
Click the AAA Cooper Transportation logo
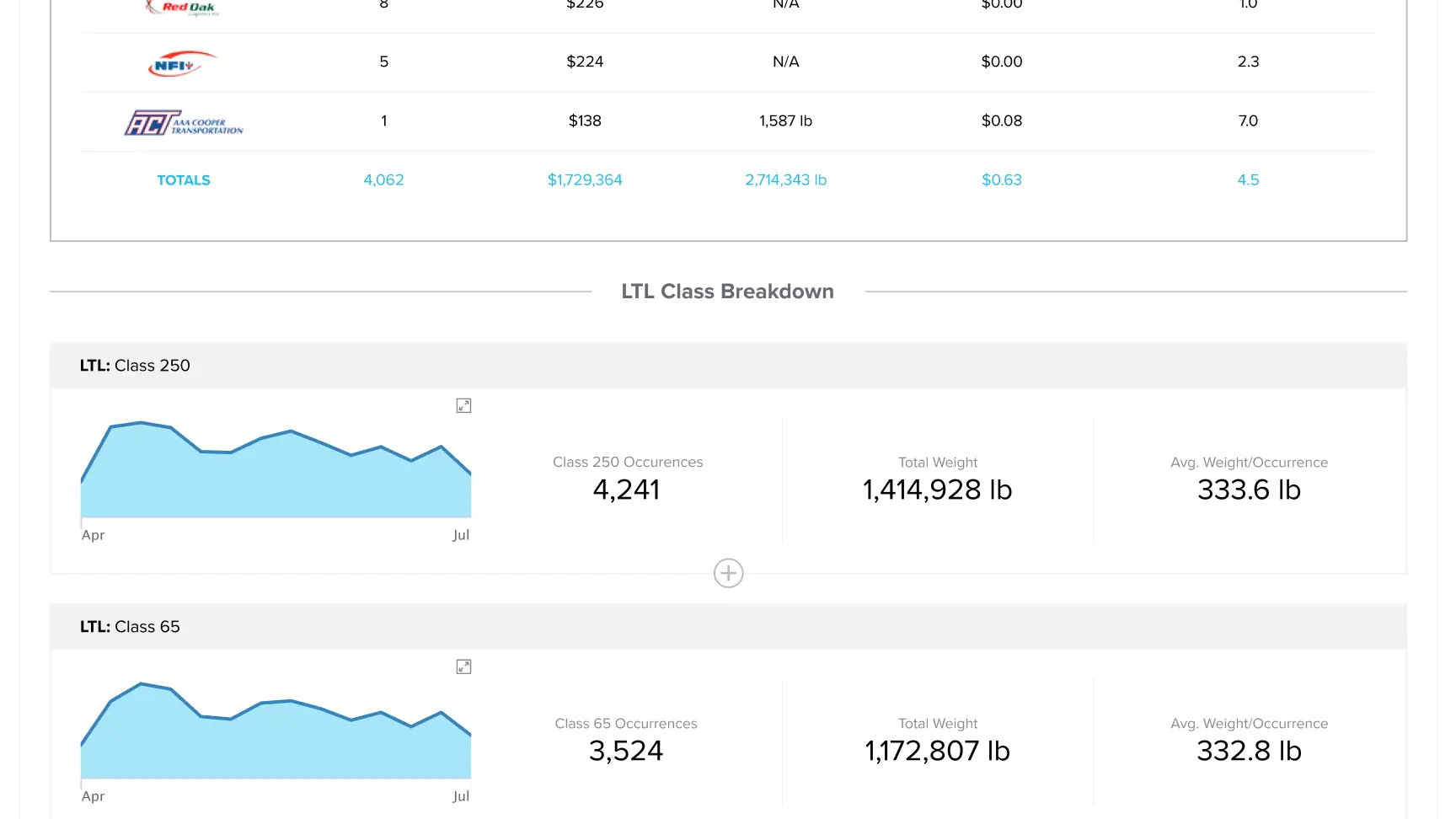click(x=184, y=122)
